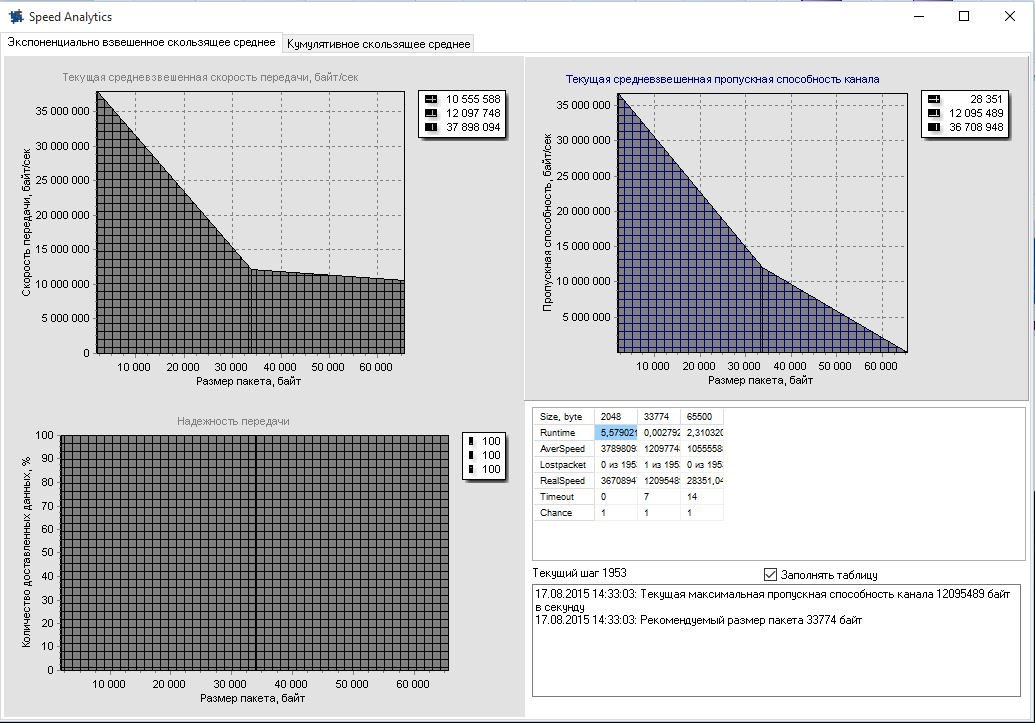
Task: Minimize the Speed Analytics window
Action: [919, 17]
